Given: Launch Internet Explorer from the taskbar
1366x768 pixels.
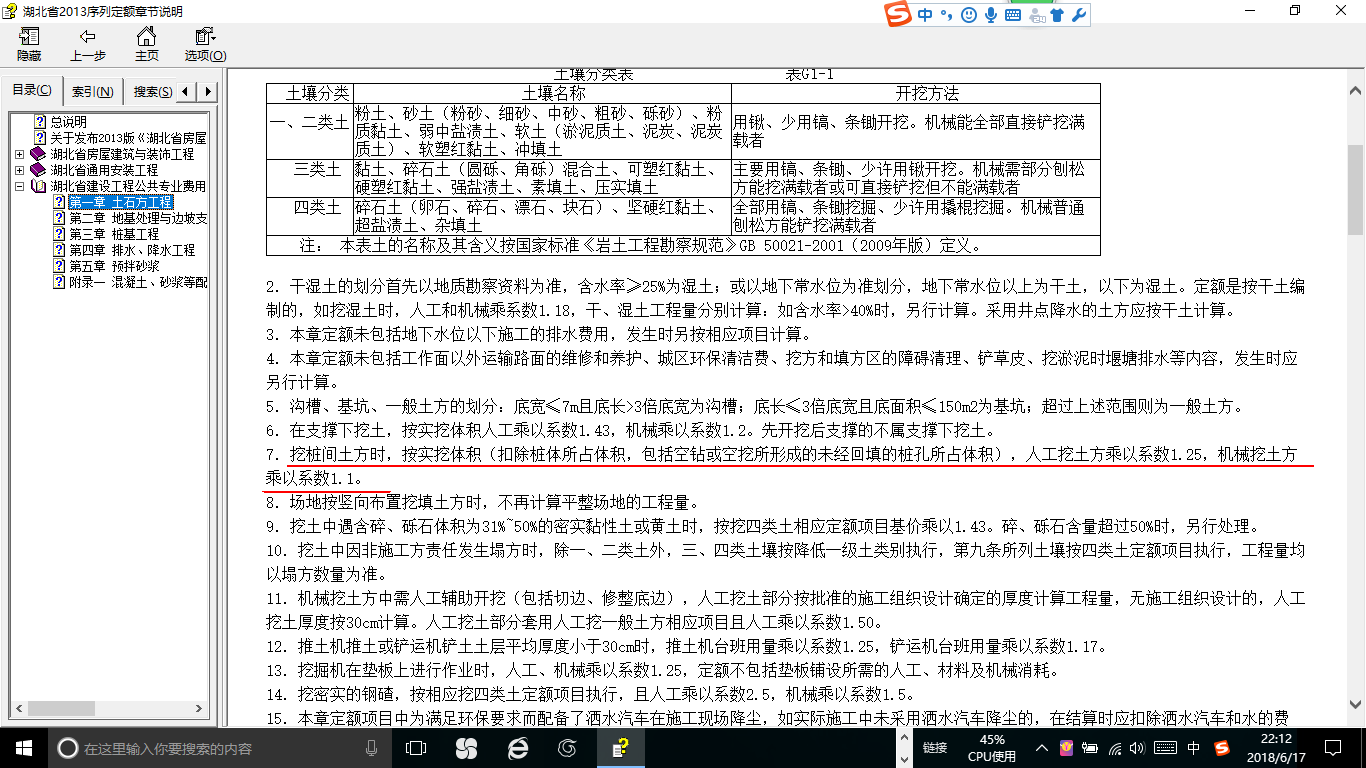Looking at the screenshot, I should click(518, 748).
